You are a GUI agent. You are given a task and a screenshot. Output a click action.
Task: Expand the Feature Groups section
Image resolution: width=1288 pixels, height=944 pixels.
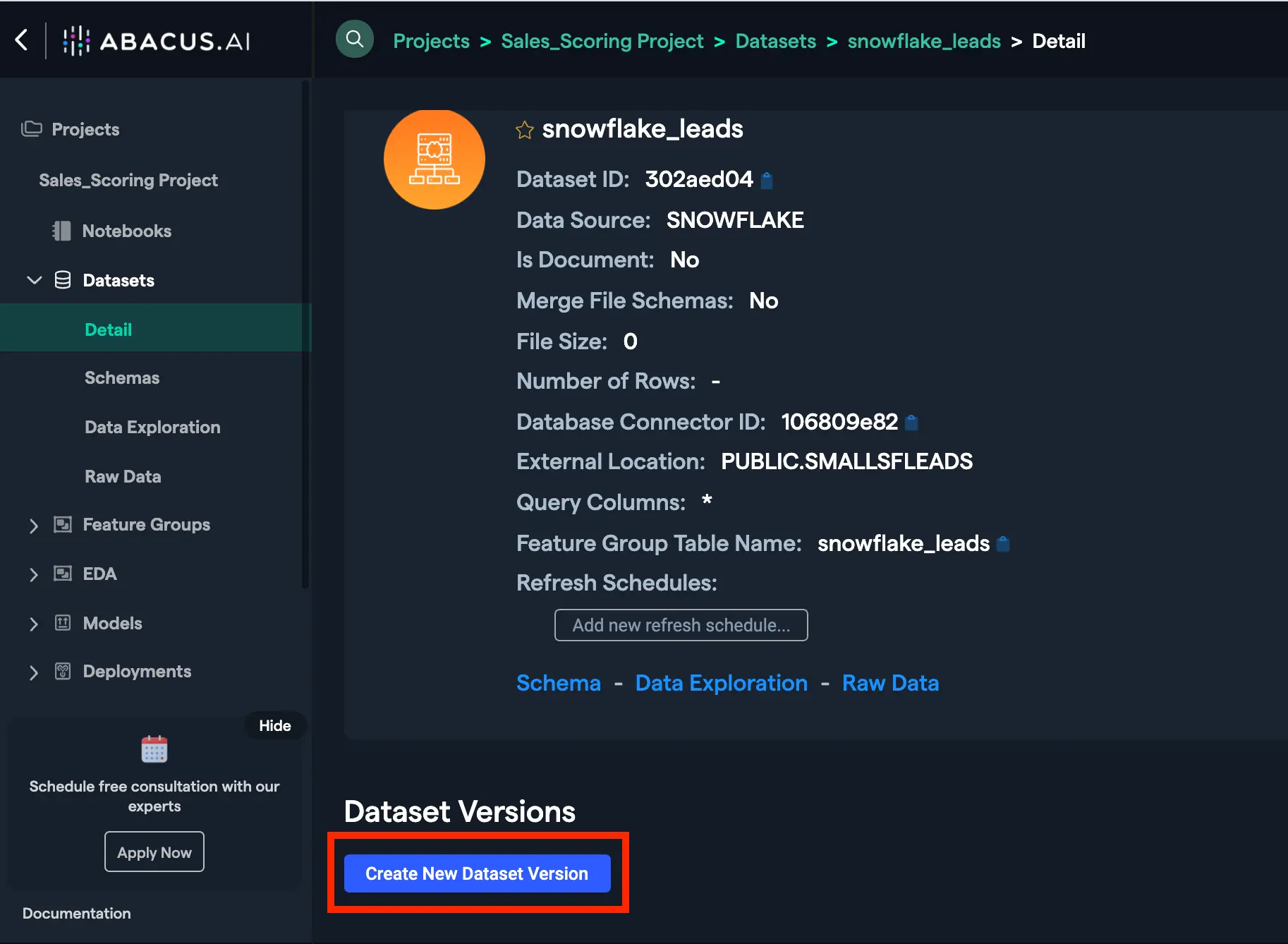33,525
